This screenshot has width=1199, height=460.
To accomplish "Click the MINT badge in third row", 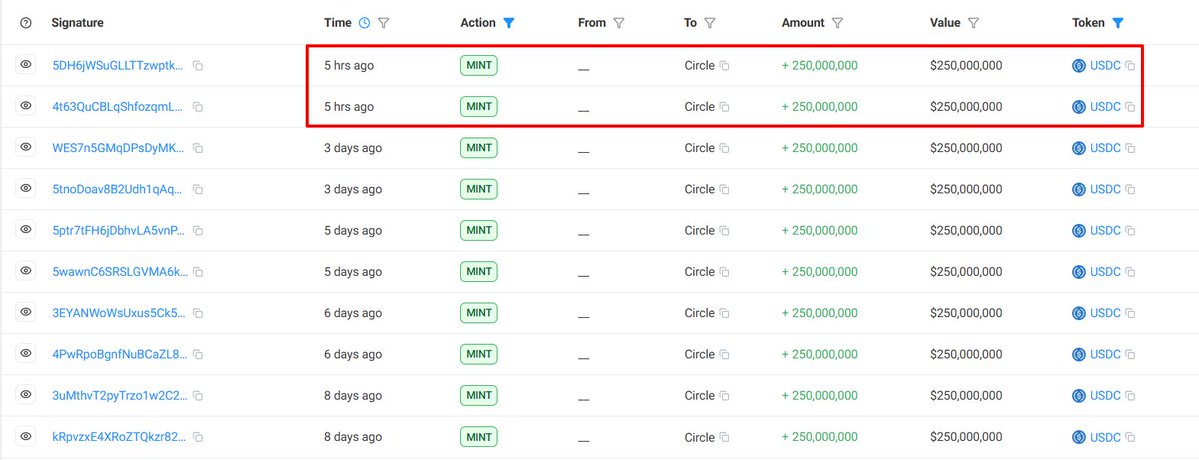I will coord(479,148).
